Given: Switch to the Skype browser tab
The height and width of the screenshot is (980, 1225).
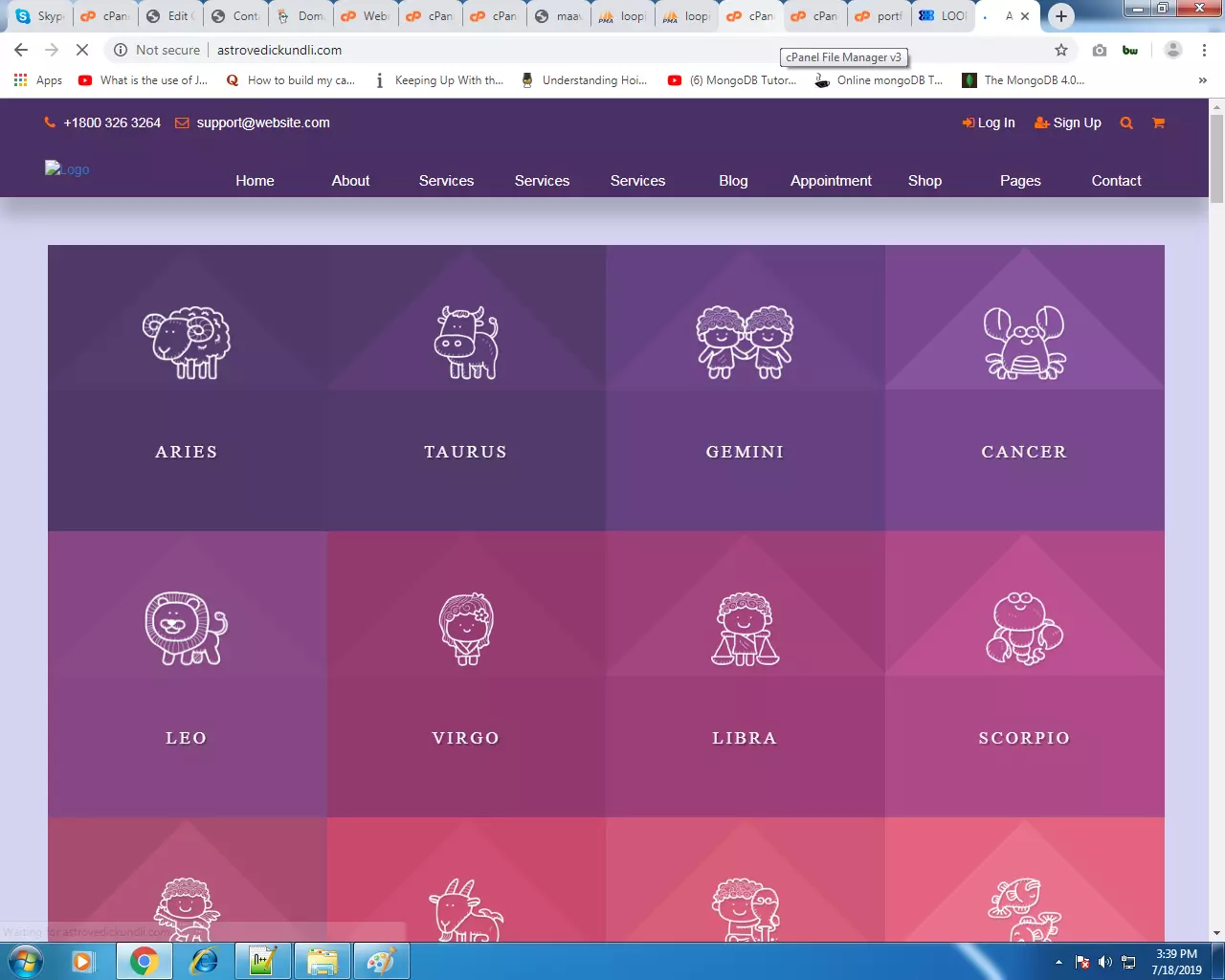Looking at the screenshot, I should point(40,16).
